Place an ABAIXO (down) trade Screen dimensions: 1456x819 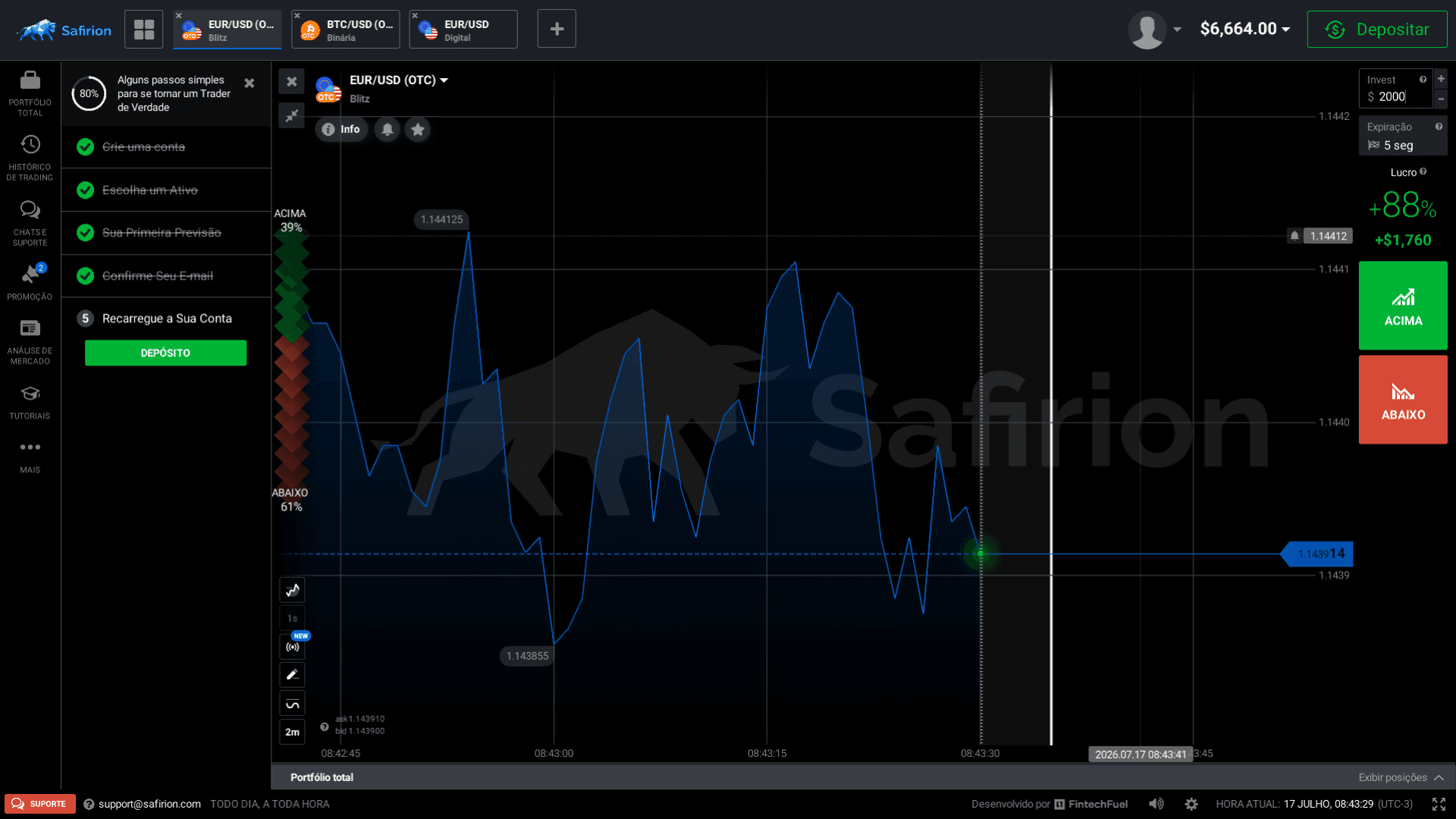coord(1403,400)
